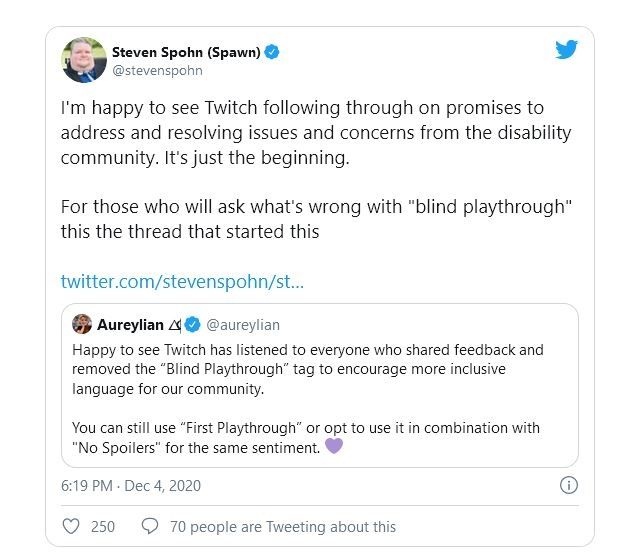The width and height of the screenshot is (637, 558).
Task: Click the purple heart emoji
Action: [x=334, y=447]
